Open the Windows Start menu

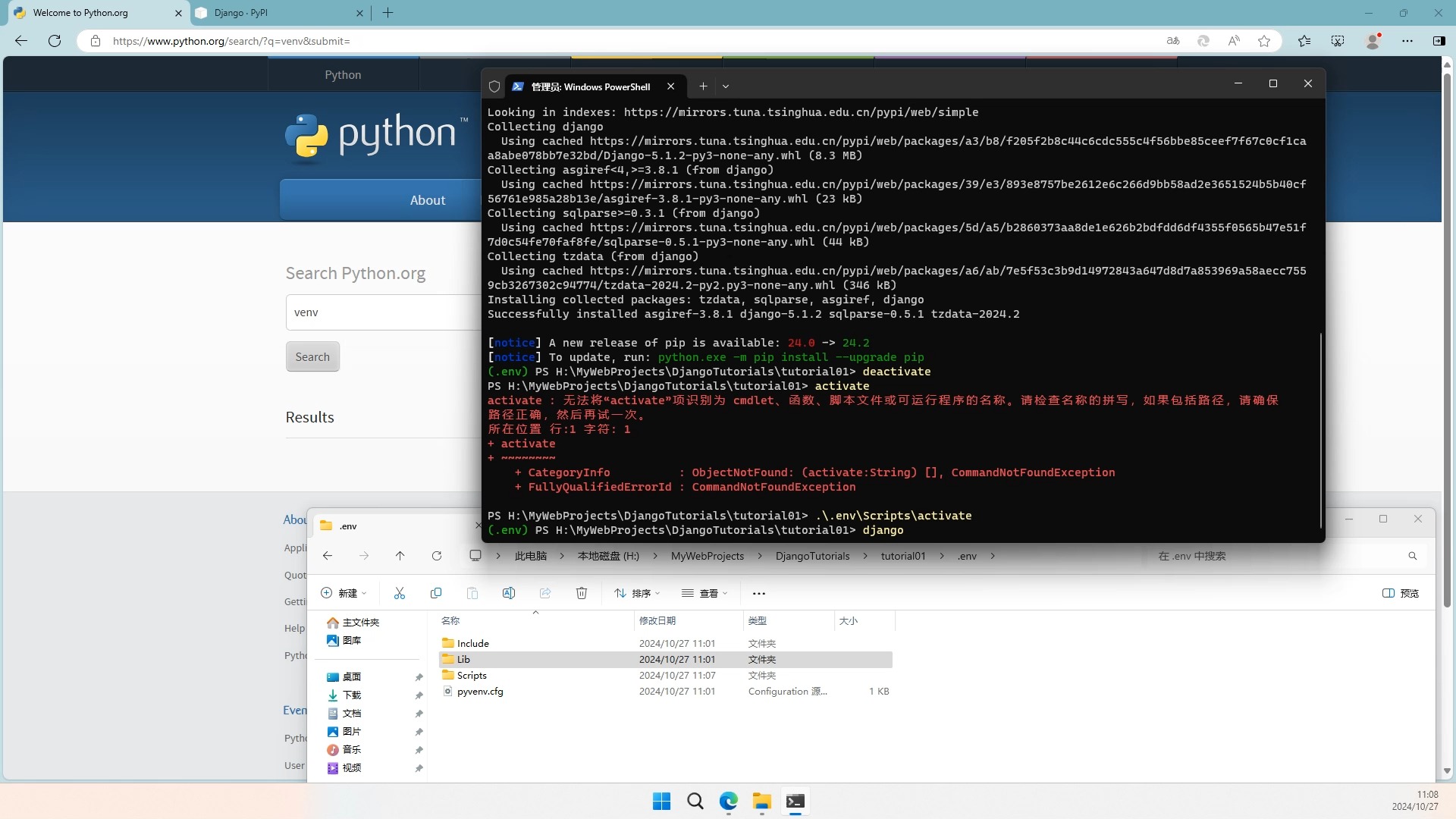[661, 802]
